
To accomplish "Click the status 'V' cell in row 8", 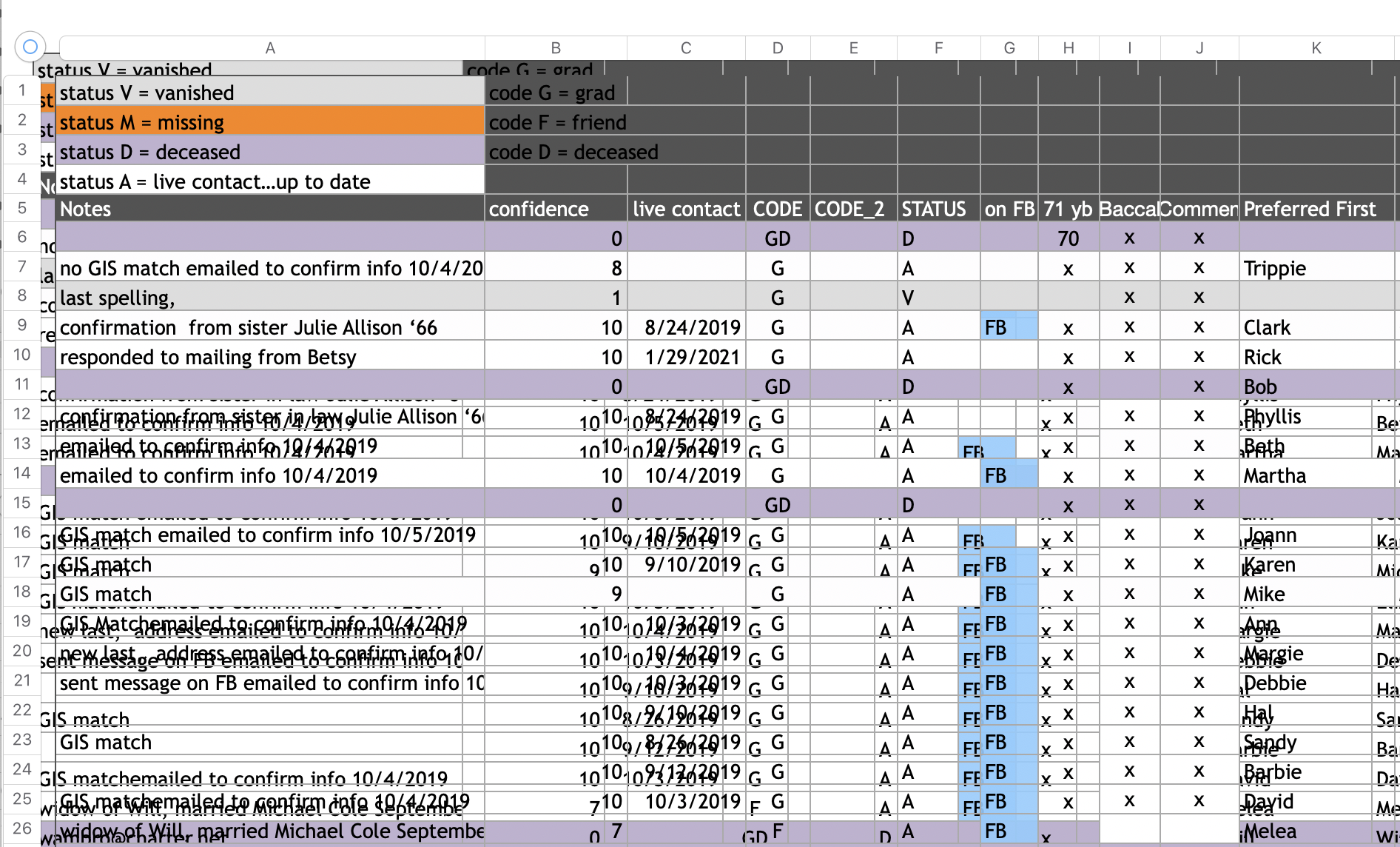I will pos(938,298).
